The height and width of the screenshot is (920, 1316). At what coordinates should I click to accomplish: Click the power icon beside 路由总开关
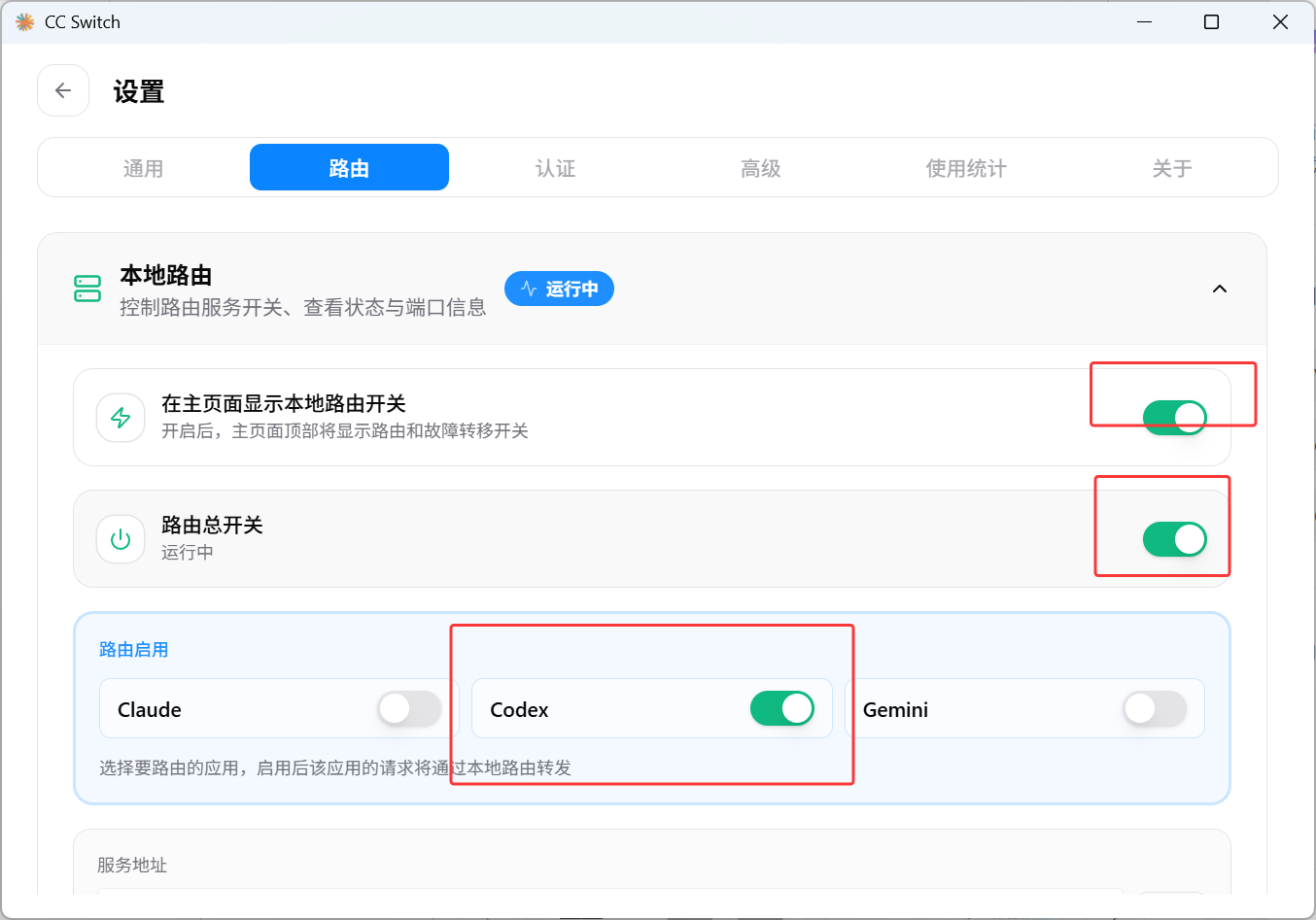click(x=121, y=539)
